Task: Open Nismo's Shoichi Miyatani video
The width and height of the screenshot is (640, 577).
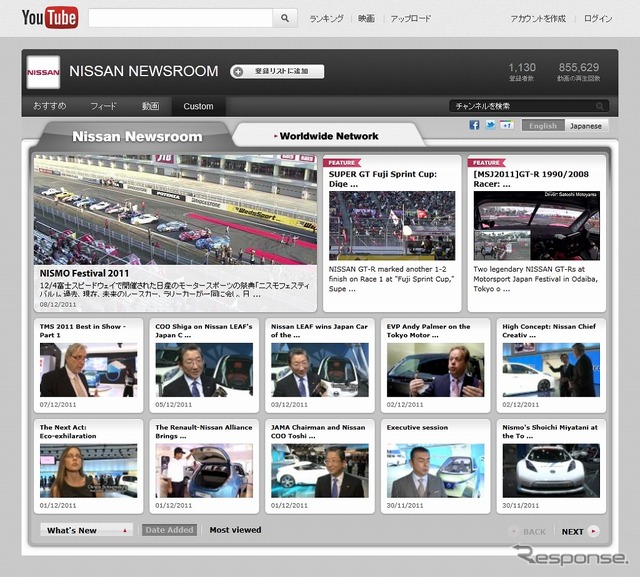Action: click(x=551, y=470)
